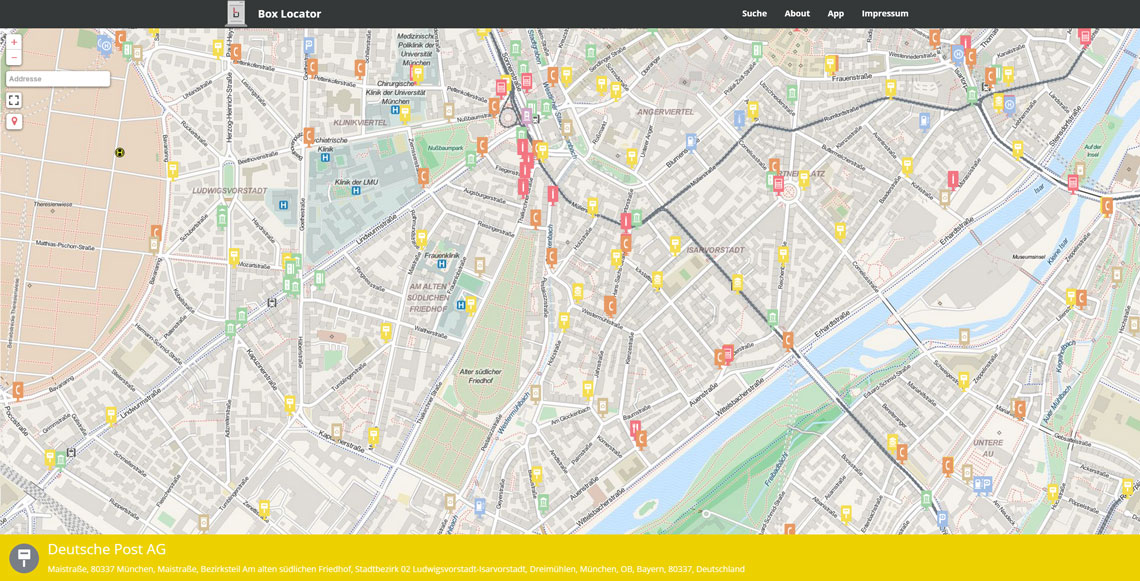Click the Box Locator title

(289, 14)
